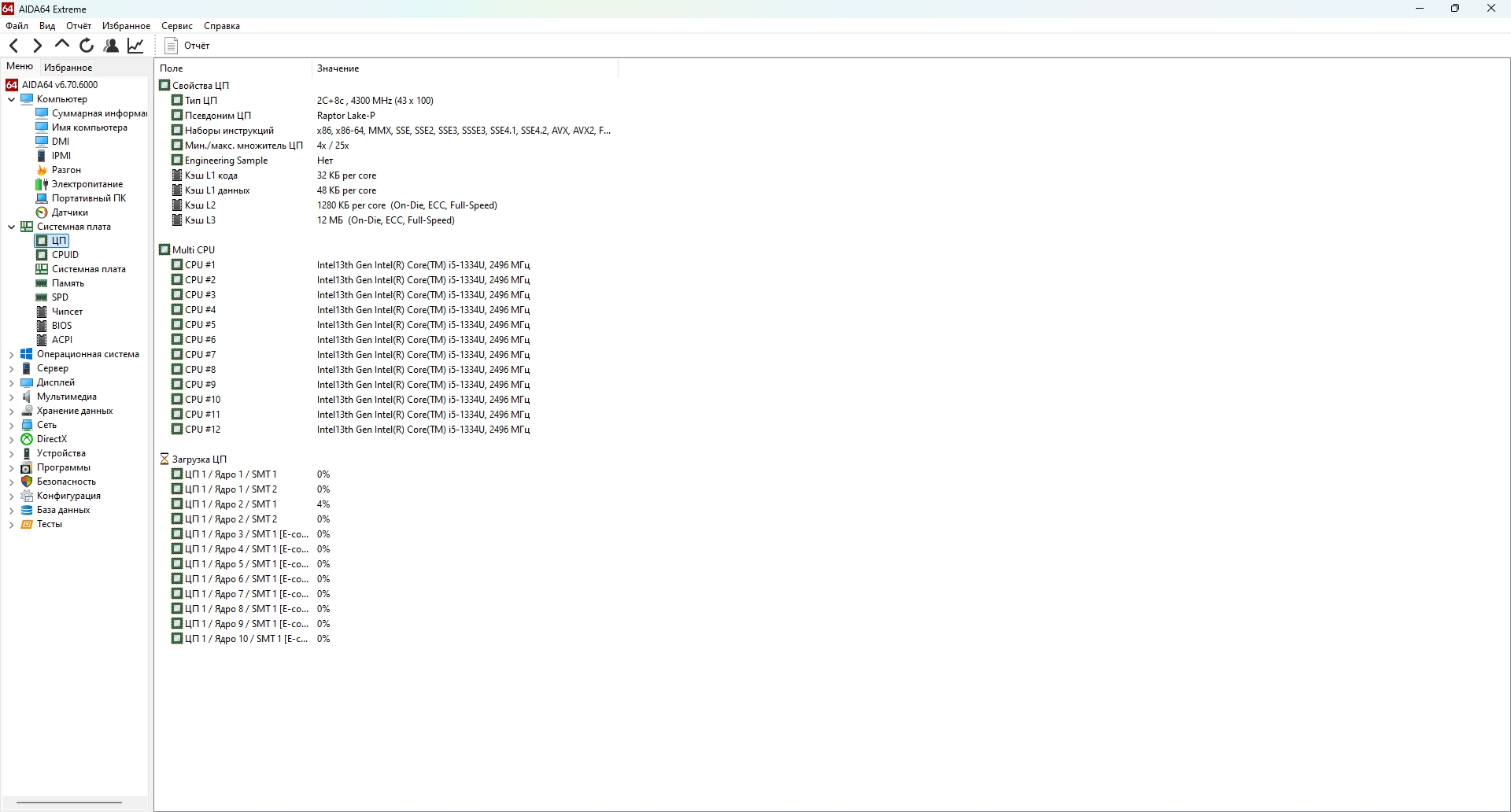This screenshot has height=812, width=1511.
Task: Click the Отчёт report document icon
Action: [172, 46]
